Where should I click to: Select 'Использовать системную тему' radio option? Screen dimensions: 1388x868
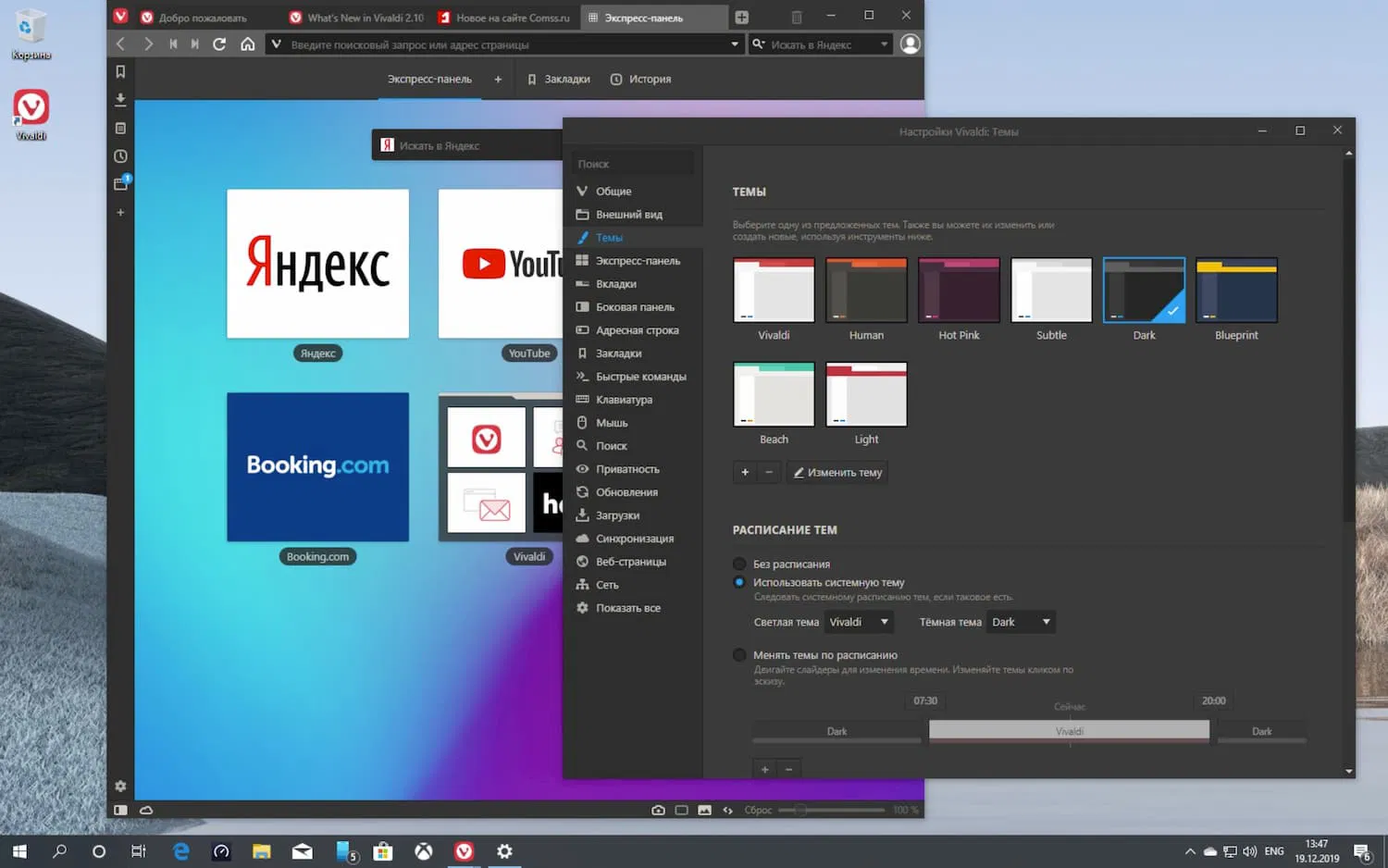(739, 582)
